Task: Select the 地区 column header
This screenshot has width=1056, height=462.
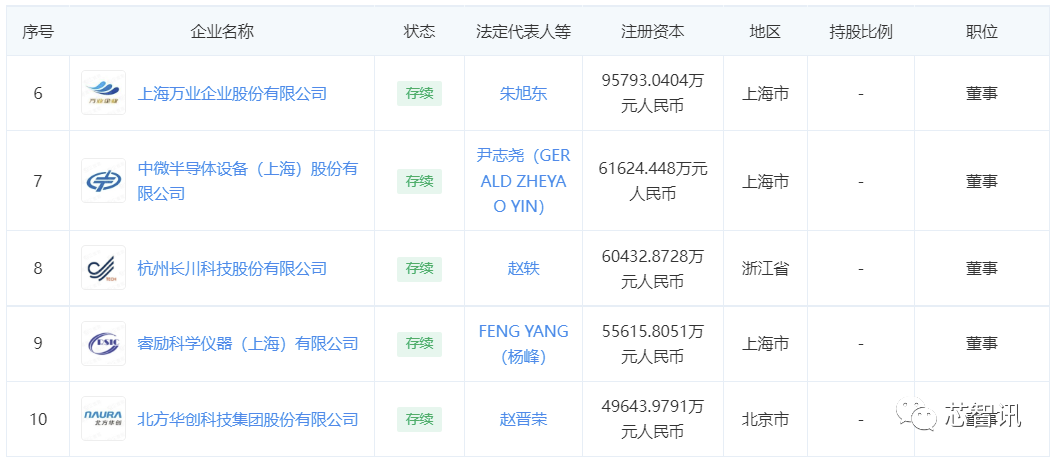Action: [765, 32]
